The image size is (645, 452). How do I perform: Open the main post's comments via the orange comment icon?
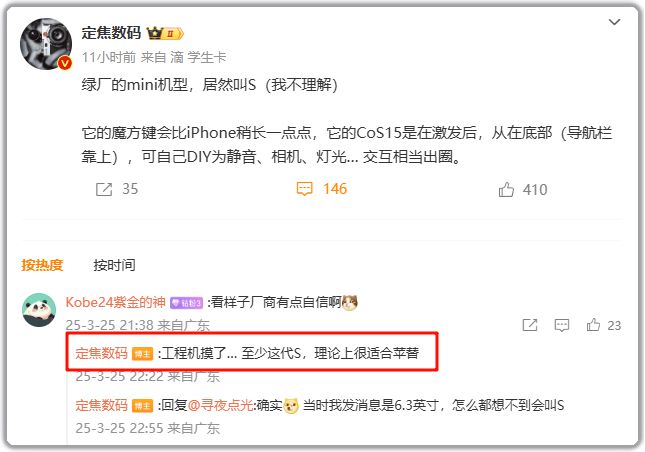(304, 189)
